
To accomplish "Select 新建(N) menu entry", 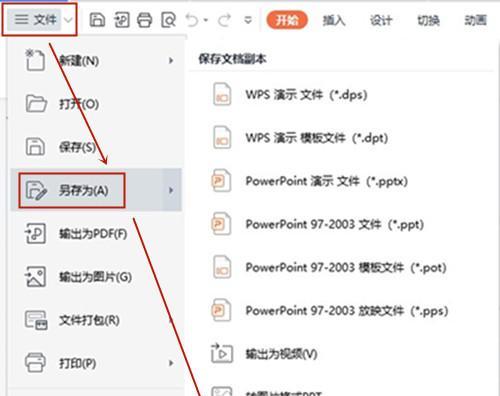I will [97, 61].
